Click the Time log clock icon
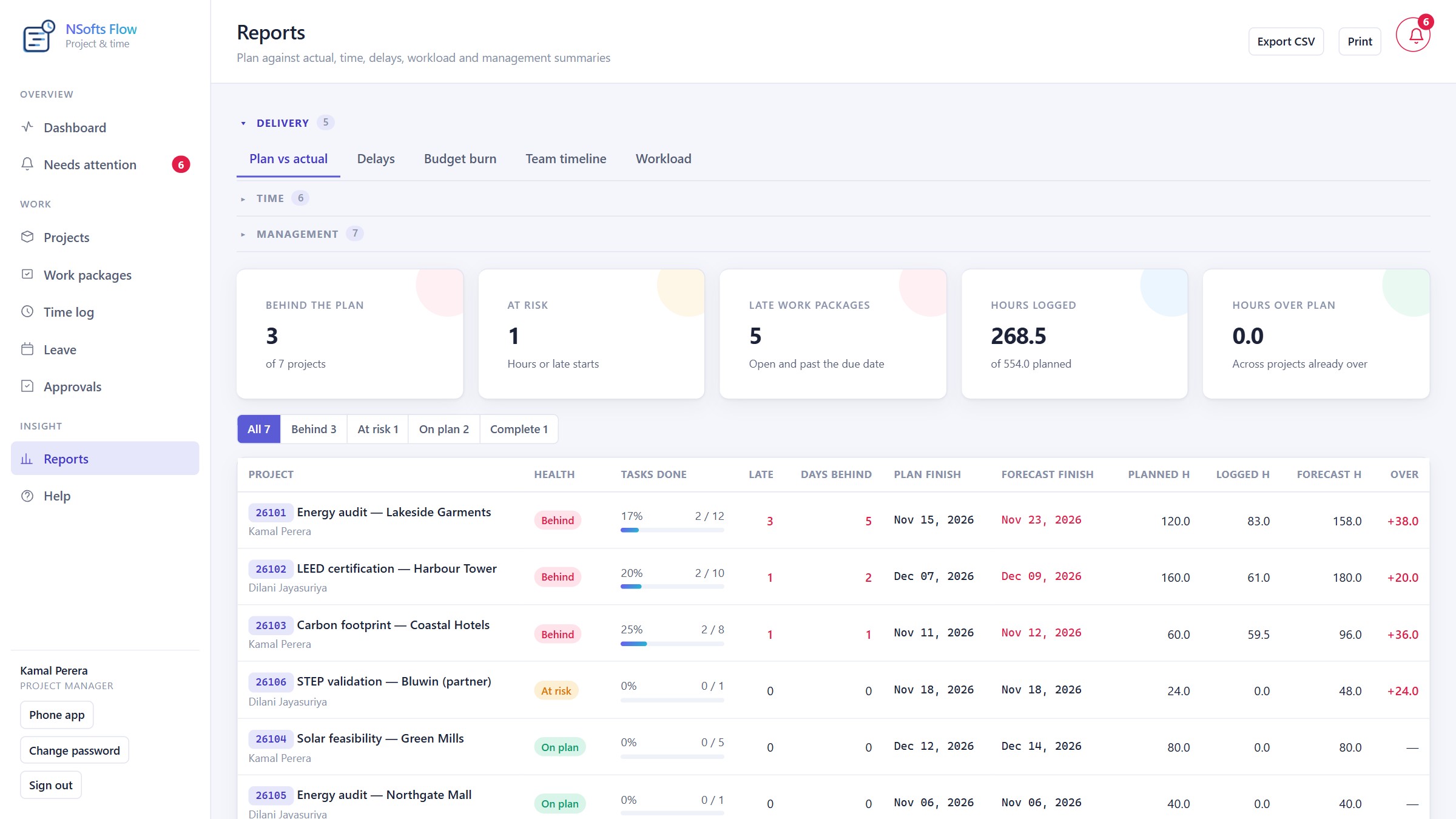 (x=27, y=311)
